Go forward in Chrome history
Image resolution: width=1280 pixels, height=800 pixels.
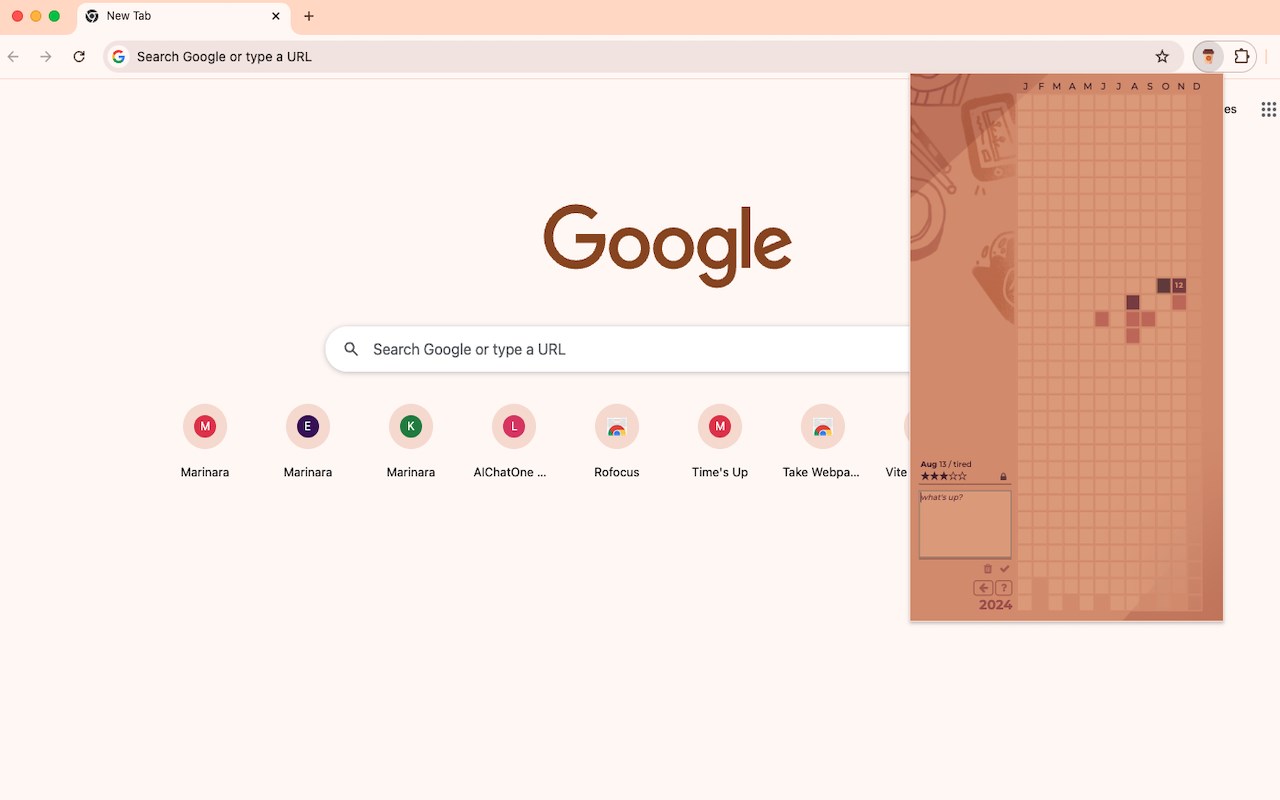pyautogui.click(x=46, y=57)
